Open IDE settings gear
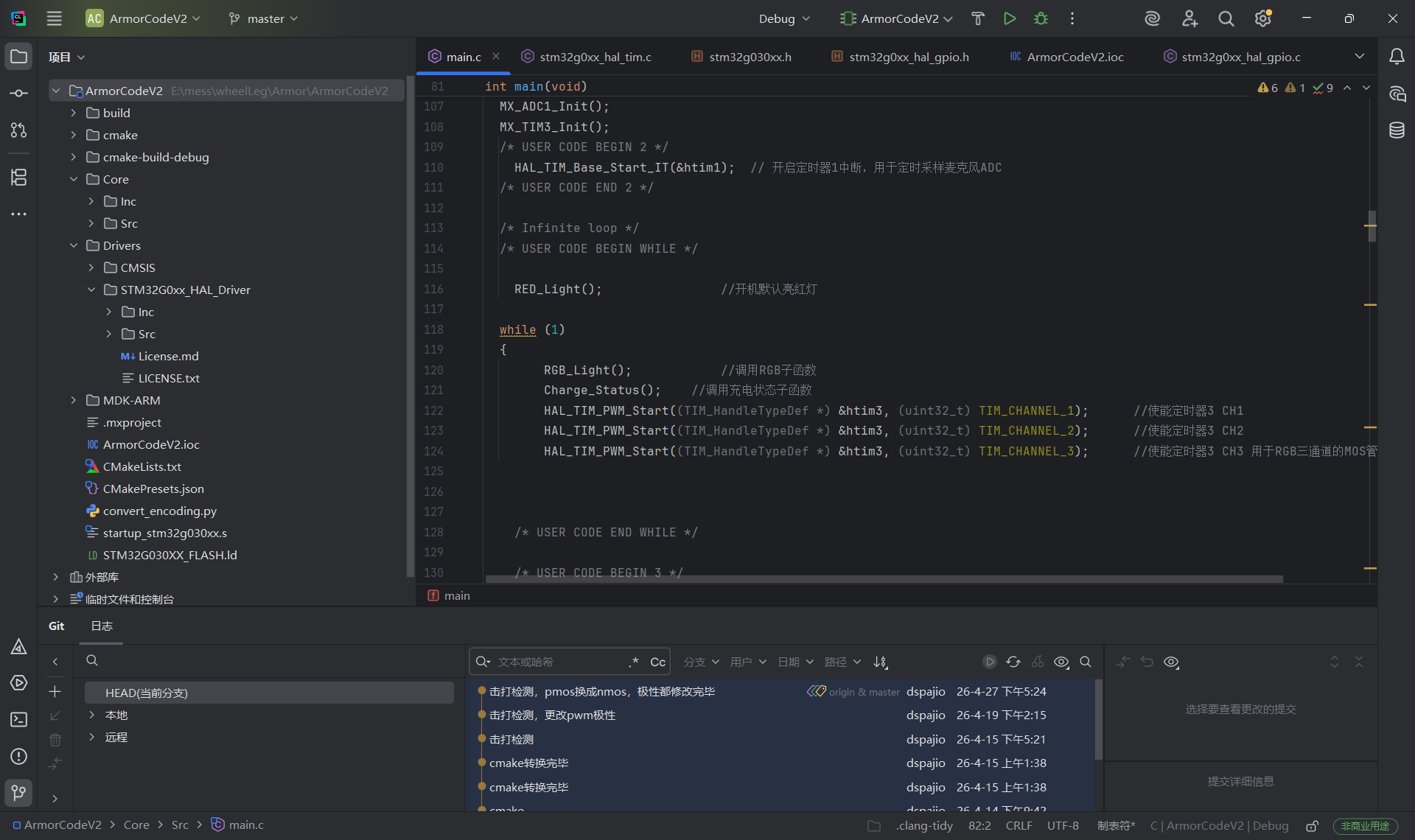 1262,18
